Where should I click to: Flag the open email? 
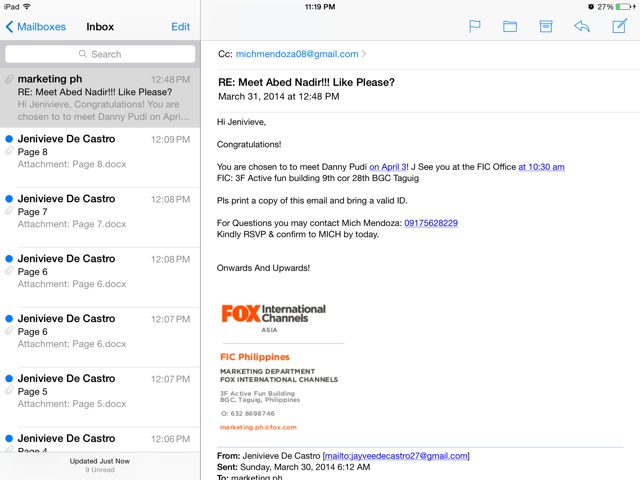pos(474,27)
